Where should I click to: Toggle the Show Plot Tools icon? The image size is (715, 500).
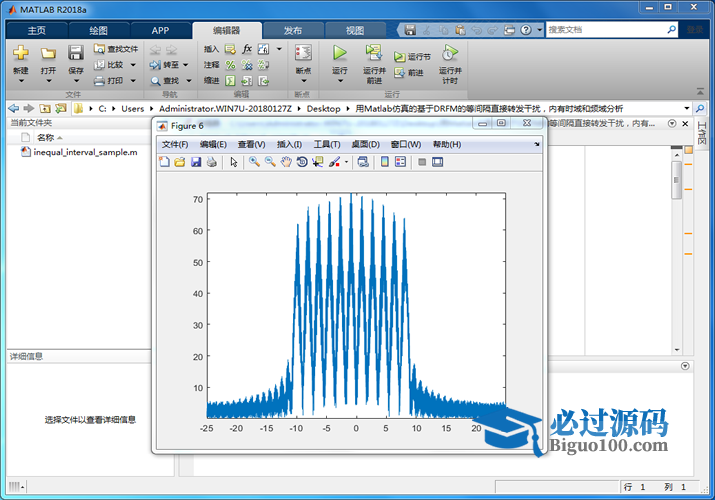[437, 162]
